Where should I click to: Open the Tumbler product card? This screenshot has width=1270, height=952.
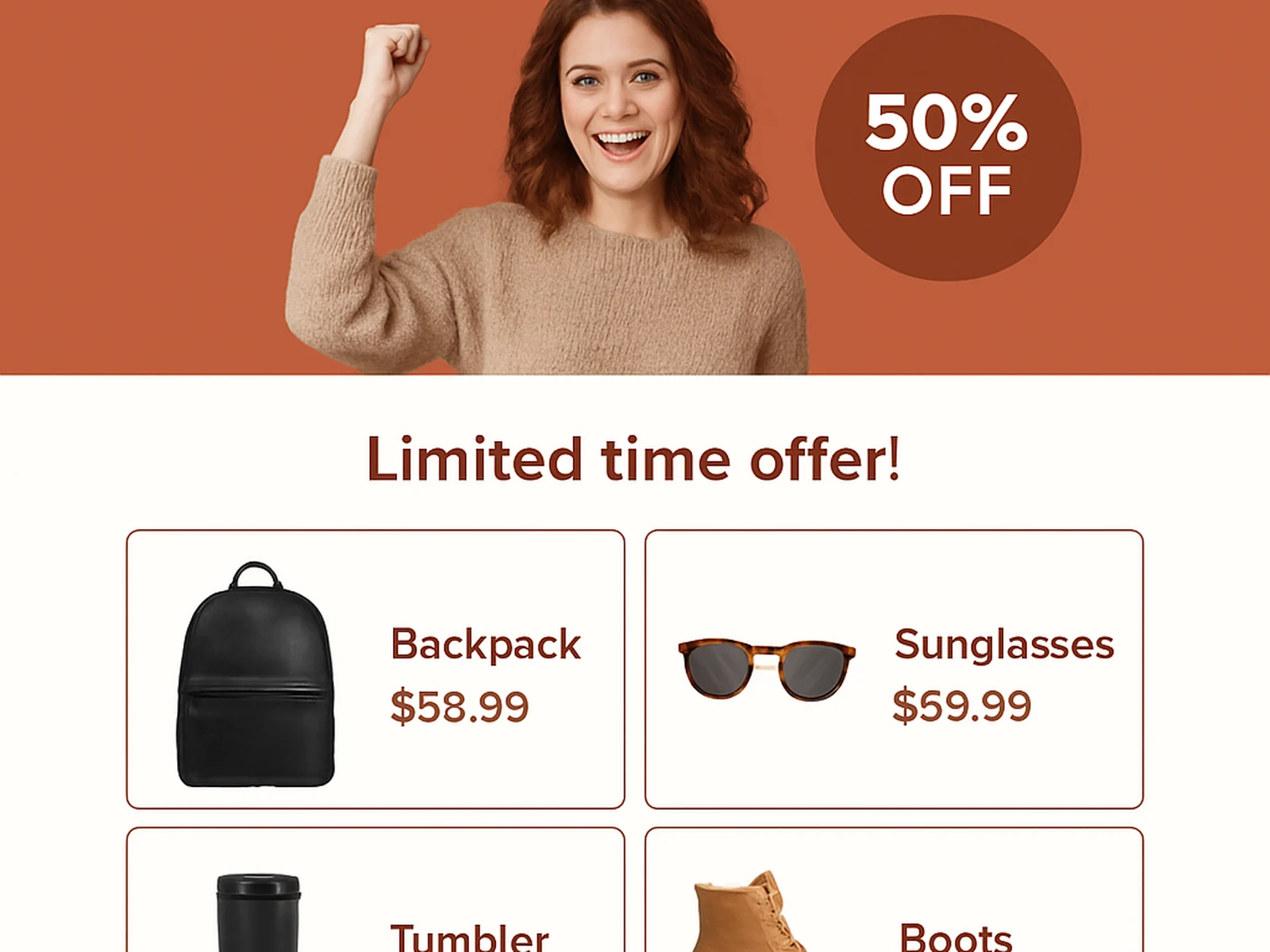pos(375,890)
